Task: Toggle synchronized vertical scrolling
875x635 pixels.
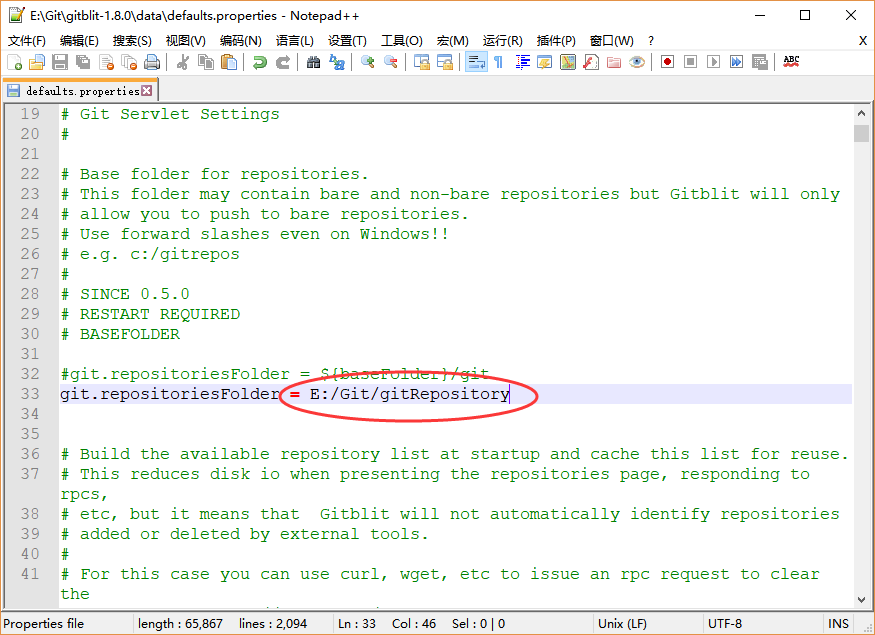Action: [x=422, y=62]
